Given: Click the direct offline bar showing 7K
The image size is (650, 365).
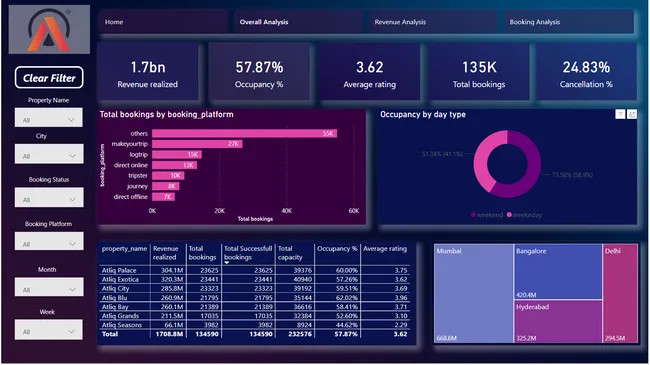Looking at the screenshot, I should point(163,197).
